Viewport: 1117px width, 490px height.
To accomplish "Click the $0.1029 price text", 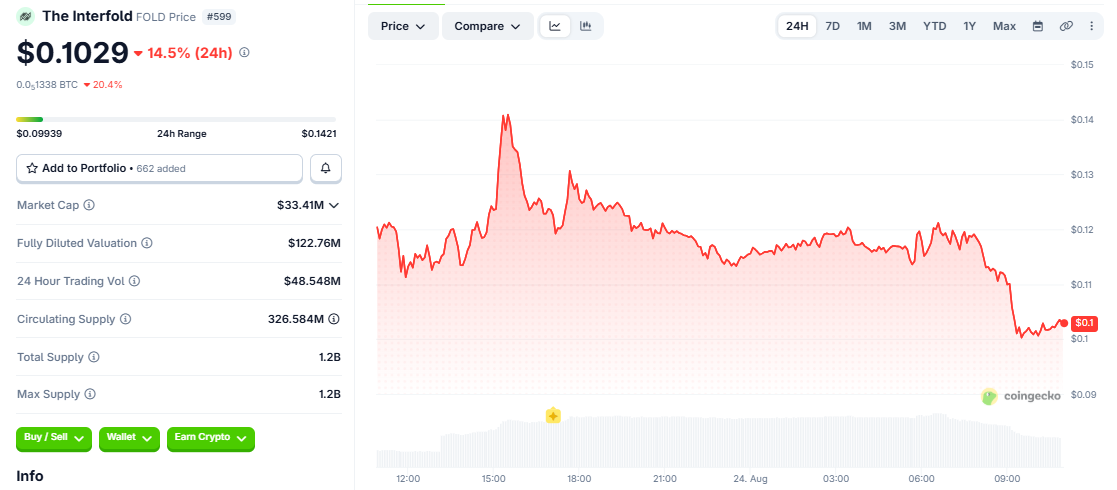I will 72,52.
